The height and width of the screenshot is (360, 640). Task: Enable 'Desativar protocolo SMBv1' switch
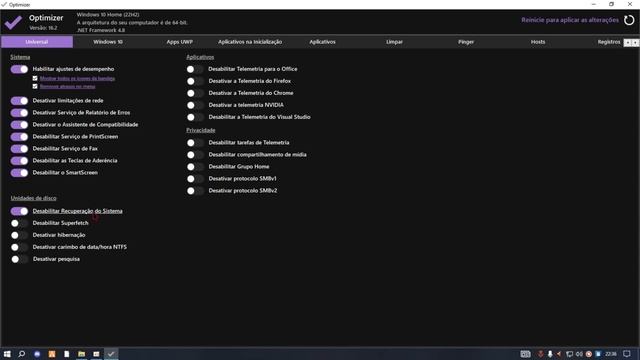195,179
